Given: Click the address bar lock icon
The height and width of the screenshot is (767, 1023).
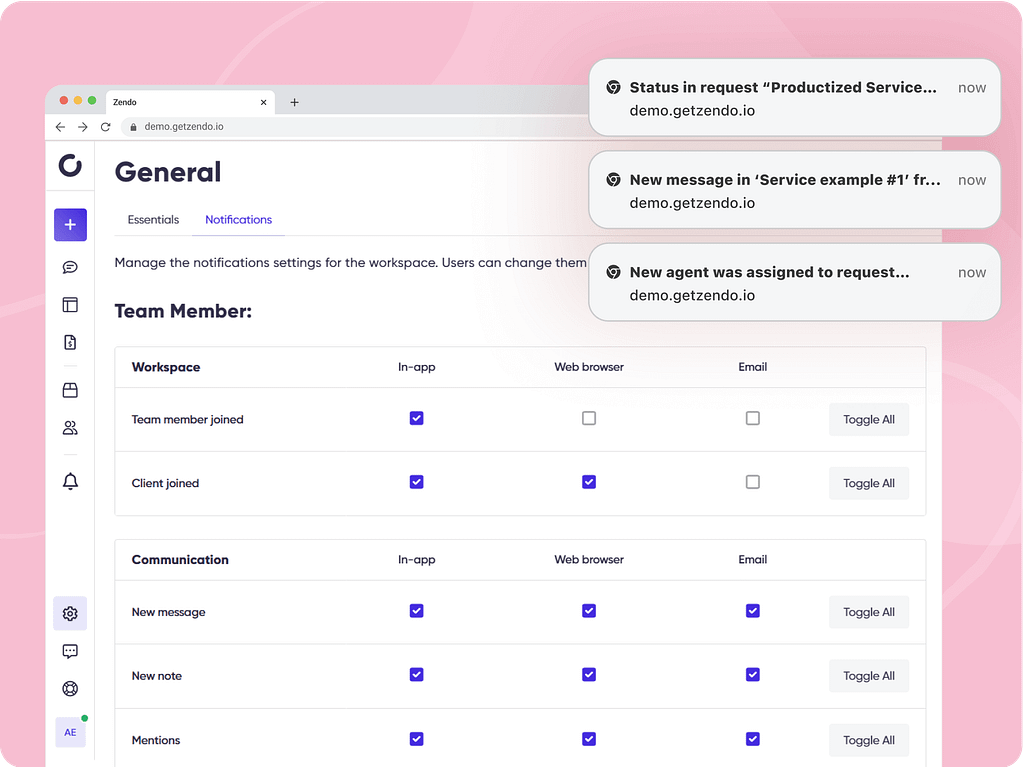Looking at the screenshot, I should (x=133, y=127).
